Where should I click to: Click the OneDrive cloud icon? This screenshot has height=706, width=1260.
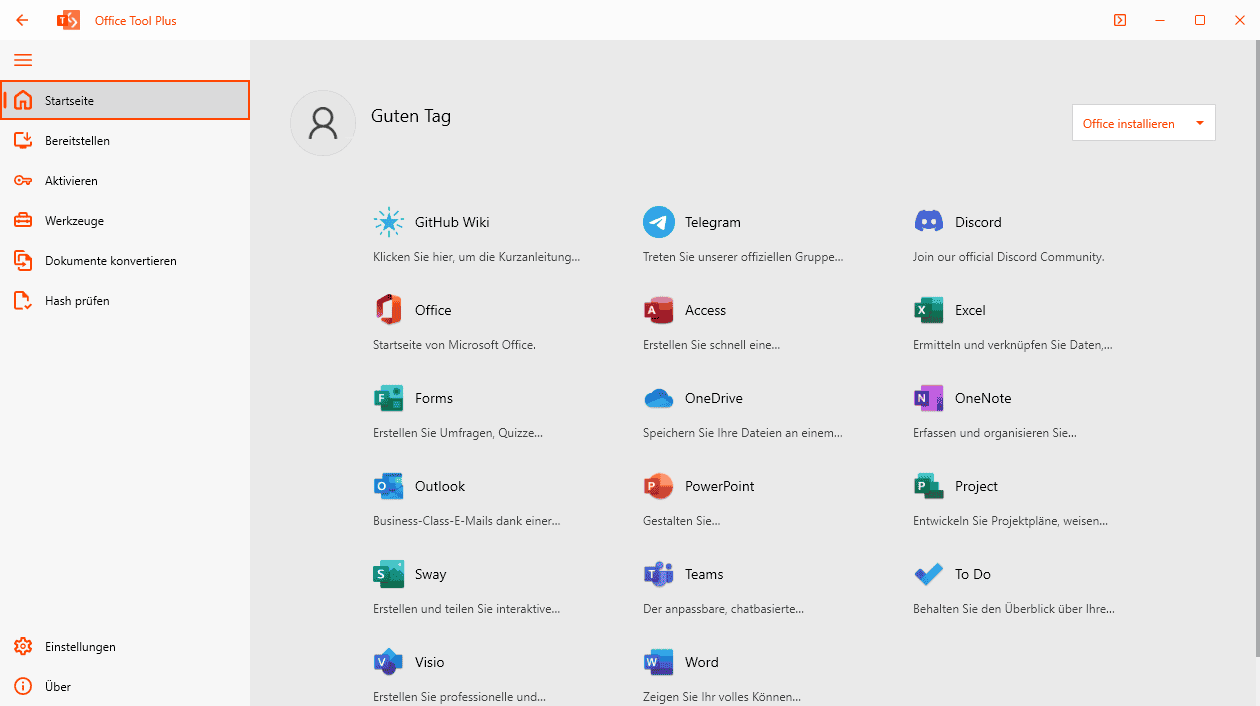tap(658, 398)
